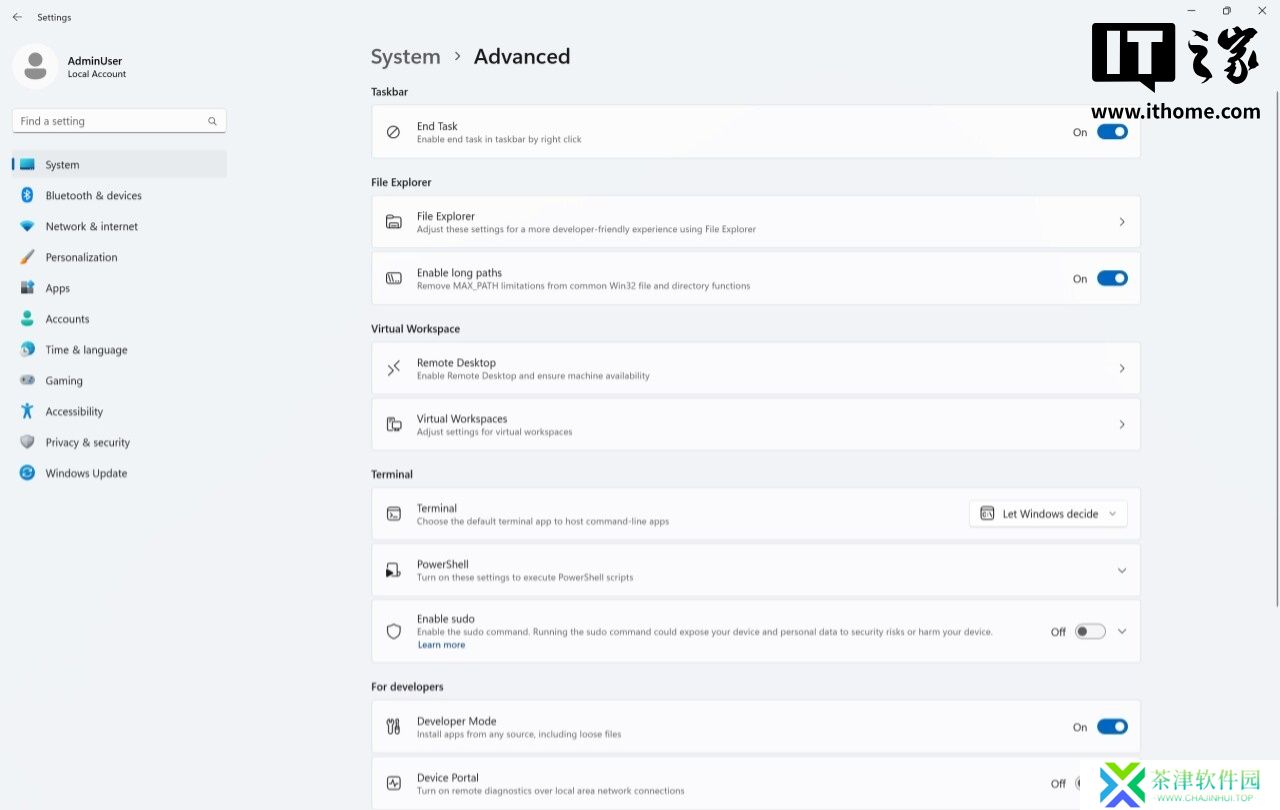This screenshot has height=810, width=1280.
Task: Disable the Enable long paths toggle
Action: [x=1112, y=278]
